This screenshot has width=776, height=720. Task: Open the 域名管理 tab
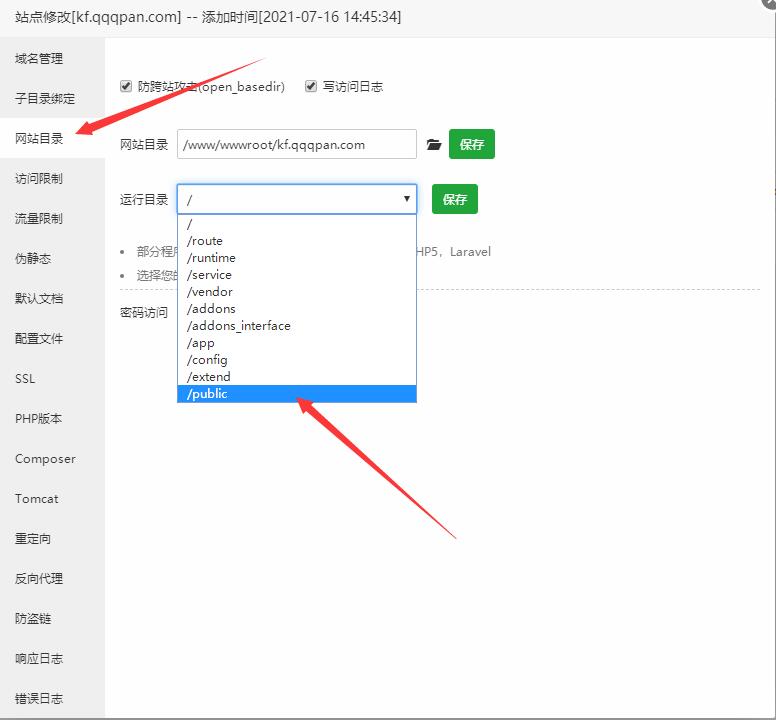pyautogui.click(x=39, y=59)
